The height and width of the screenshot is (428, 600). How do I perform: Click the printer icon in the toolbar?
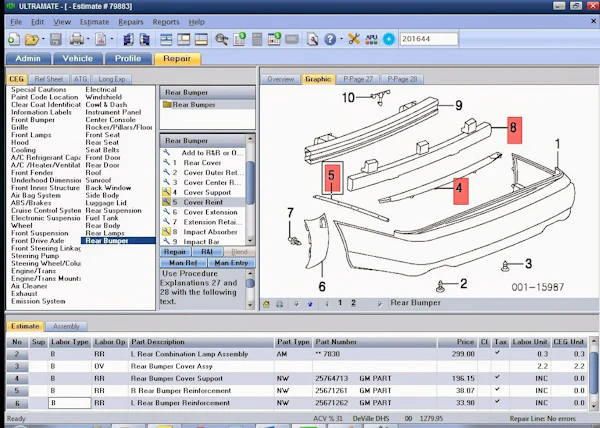tap(76, 39)
